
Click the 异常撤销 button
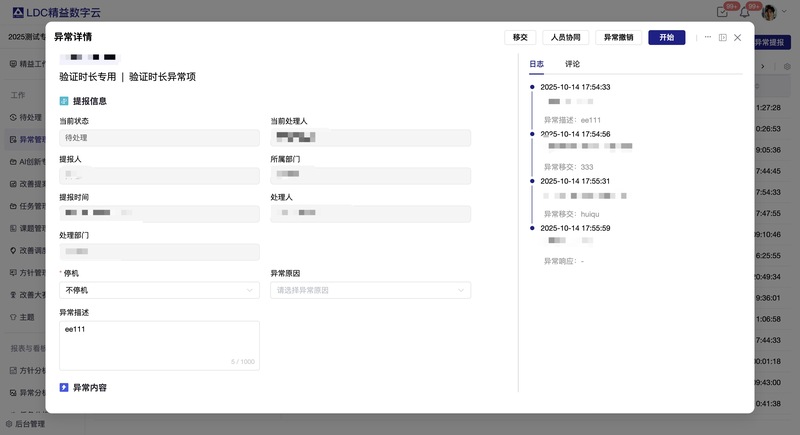[618, 37]
